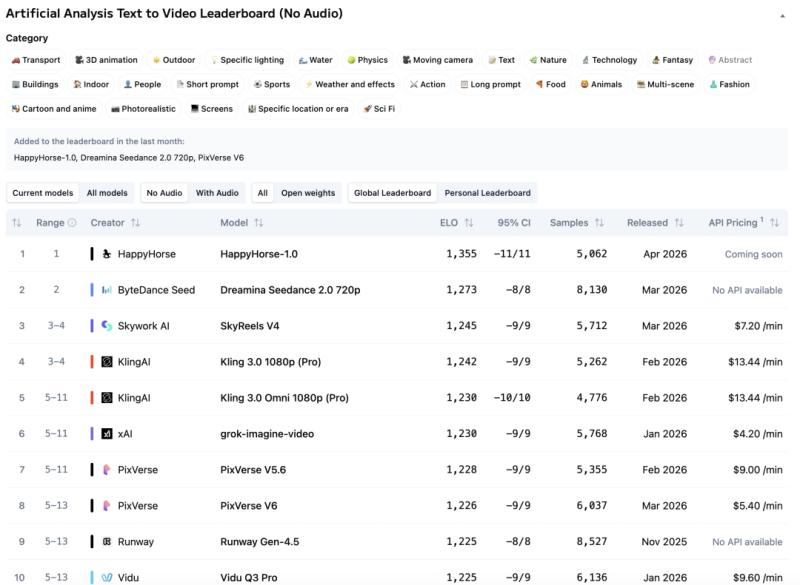The image size is (800, 585).
Task: Show All models instead of current
Action: click(x=107, y=193)
